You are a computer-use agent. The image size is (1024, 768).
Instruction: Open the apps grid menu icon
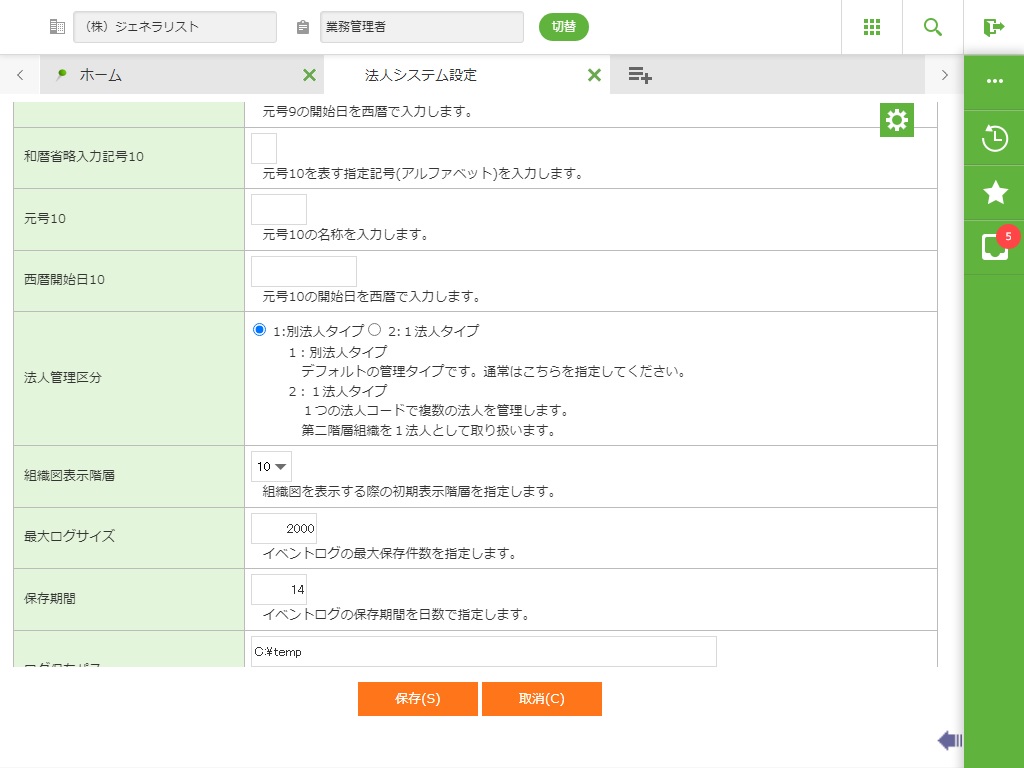872,27
